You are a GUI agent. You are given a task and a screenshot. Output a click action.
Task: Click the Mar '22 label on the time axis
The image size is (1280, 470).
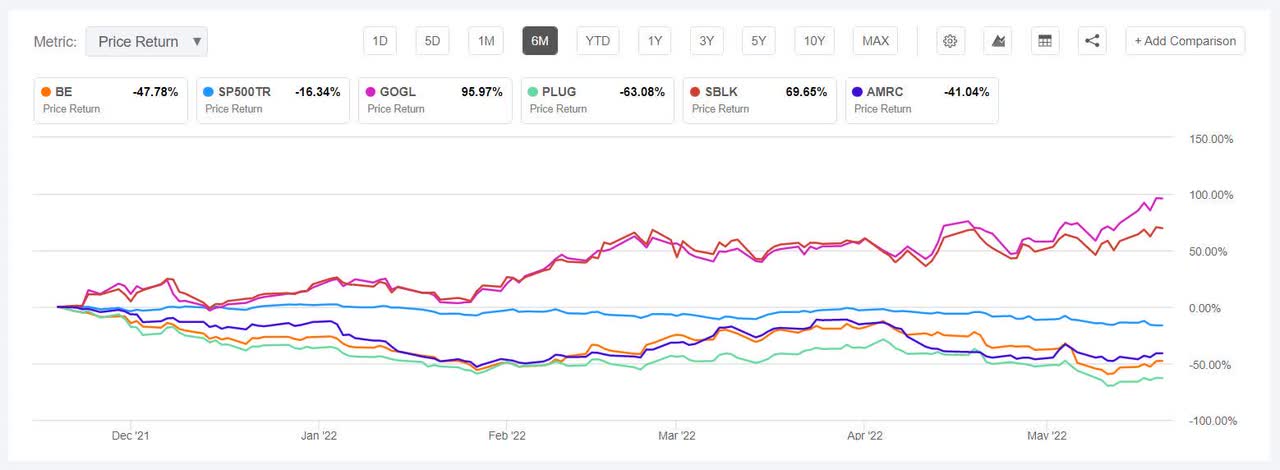(x=677, y=436)
